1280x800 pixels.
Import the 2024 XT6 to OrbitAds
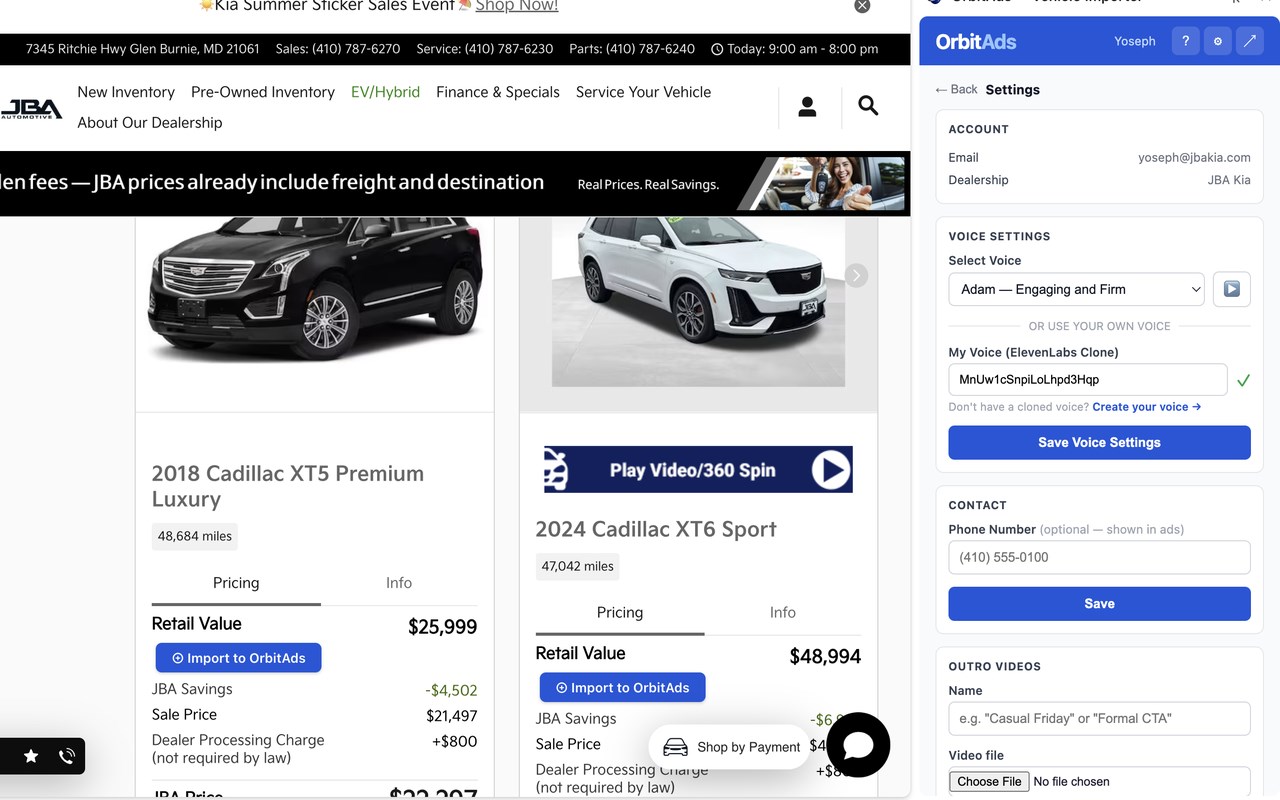[x=623, y=688]
